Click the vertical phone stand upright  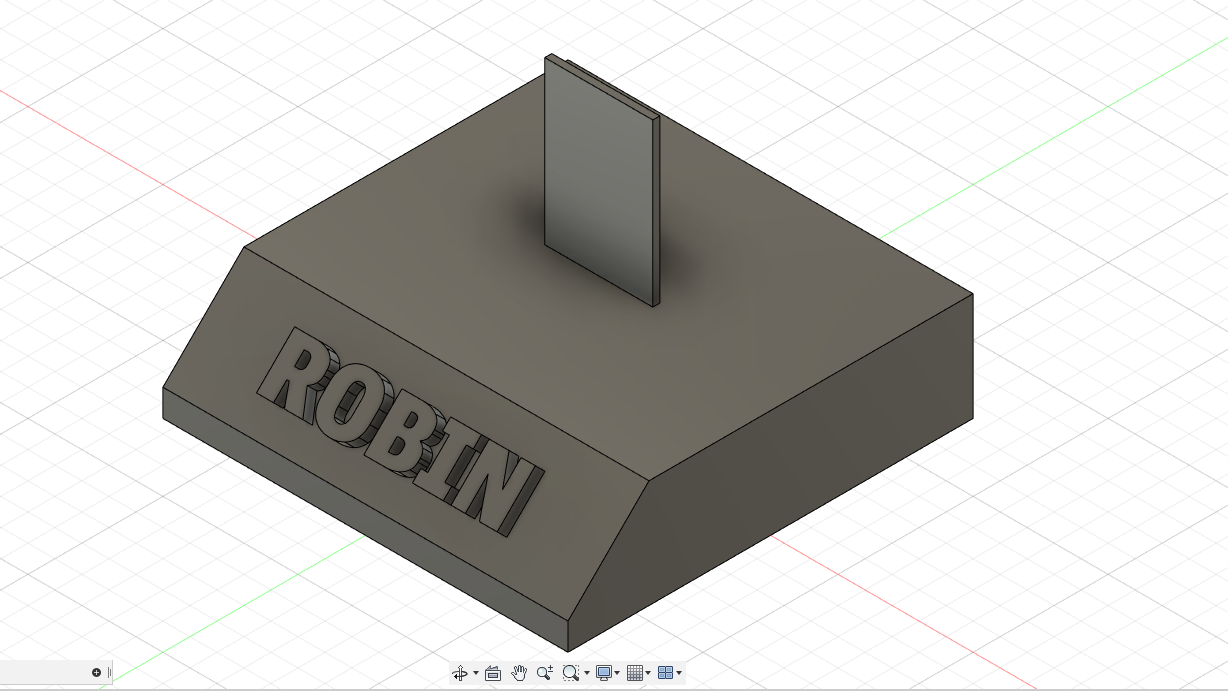click(598, 180)
